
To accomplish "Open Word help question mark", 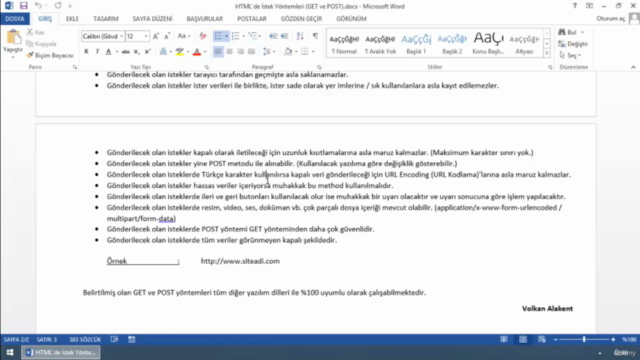I will 574,6.
